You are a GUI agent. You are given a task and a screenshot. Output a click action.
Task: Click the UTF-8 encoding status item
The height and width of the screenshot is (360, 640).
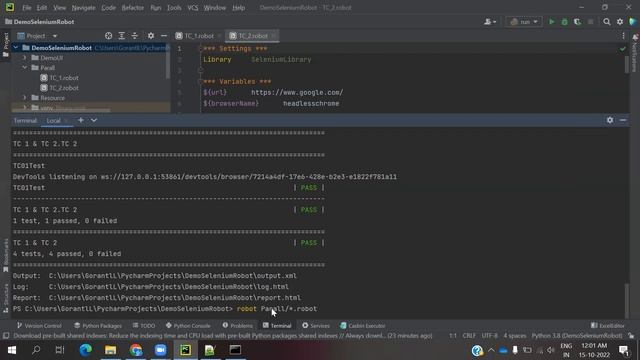pyautogui.click(x=489, y=336)
